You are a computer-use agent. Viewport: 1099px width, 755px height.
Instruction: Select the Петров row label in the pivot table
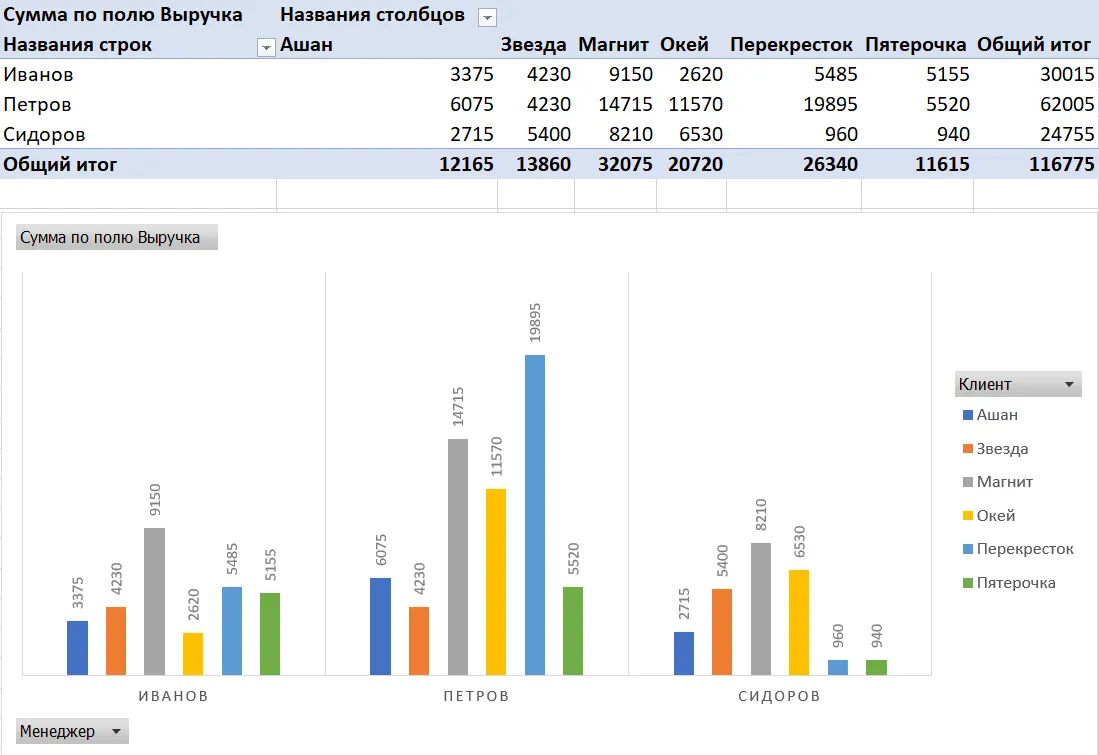[x=37, y=104]
